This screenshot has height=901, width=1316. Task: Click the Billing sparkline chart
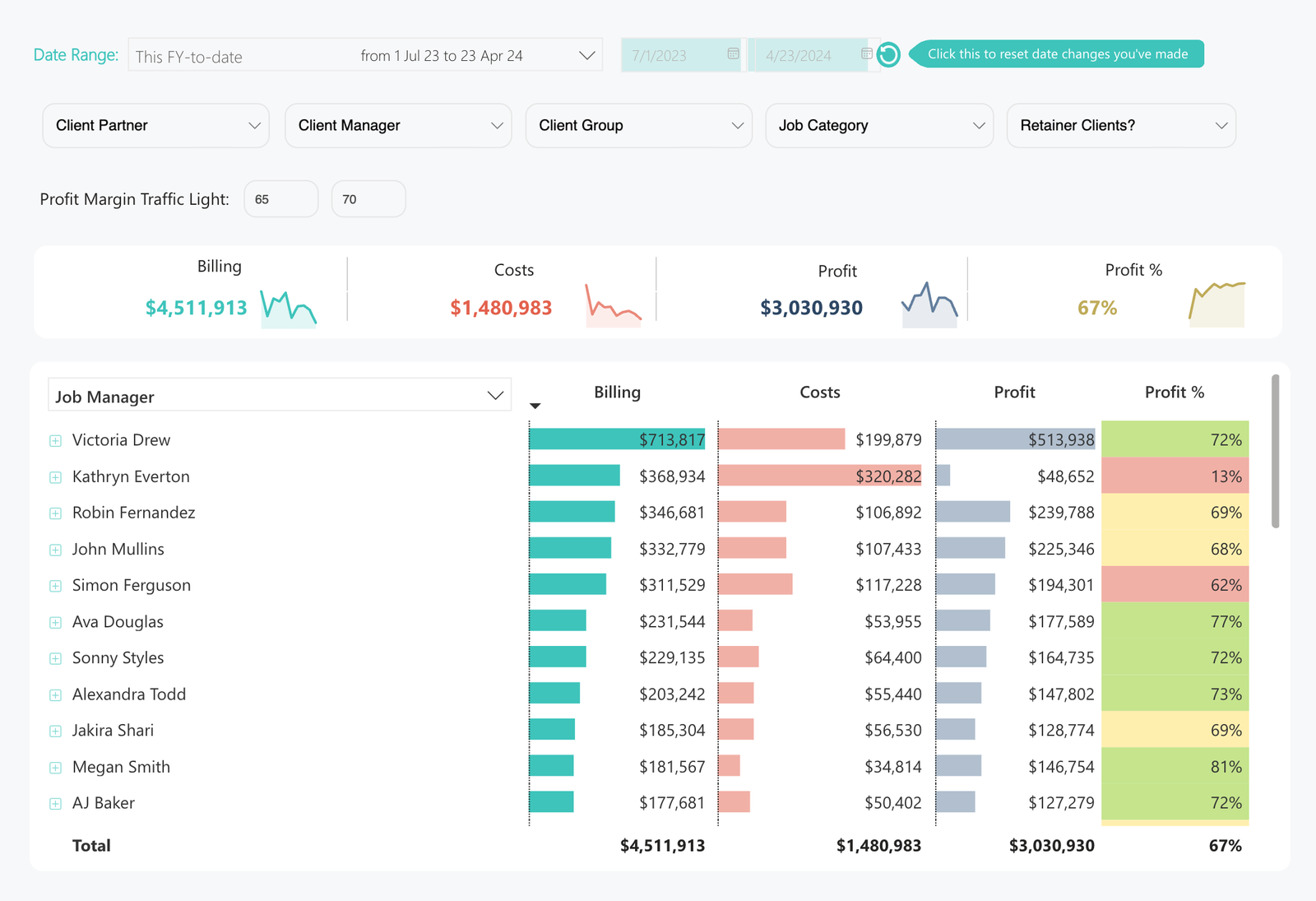tap(288, 309)
